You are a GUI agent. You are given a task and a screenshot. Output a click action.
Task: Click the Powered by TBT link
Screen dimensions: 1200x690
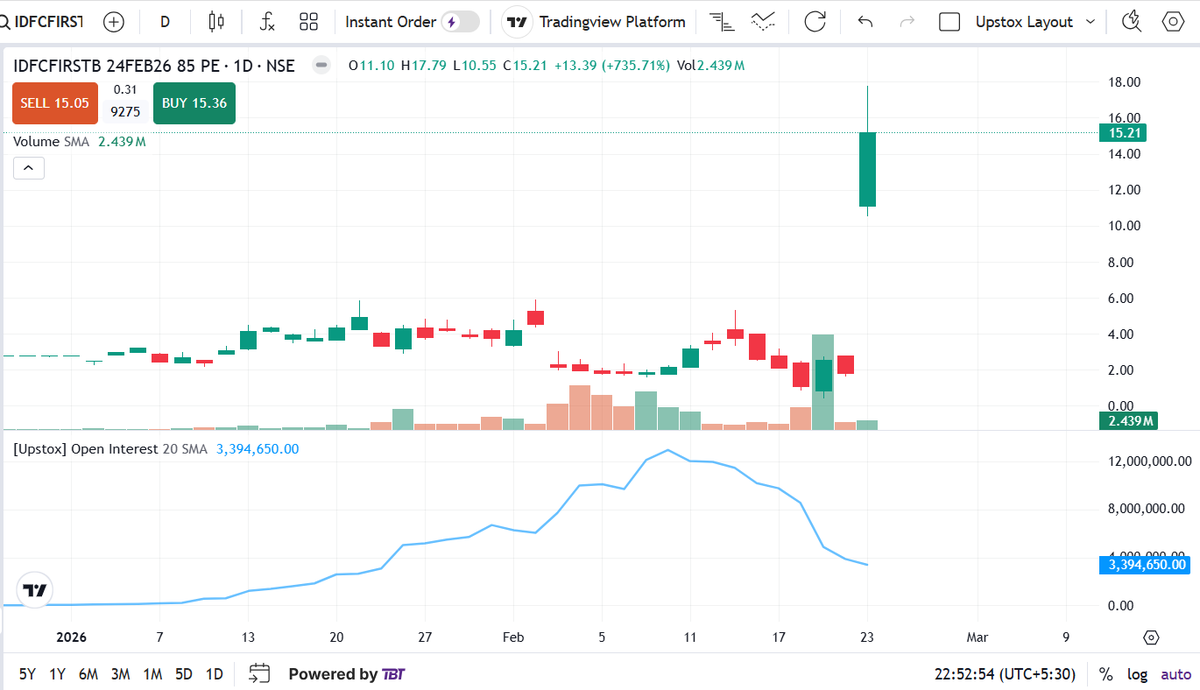[347, 674]
